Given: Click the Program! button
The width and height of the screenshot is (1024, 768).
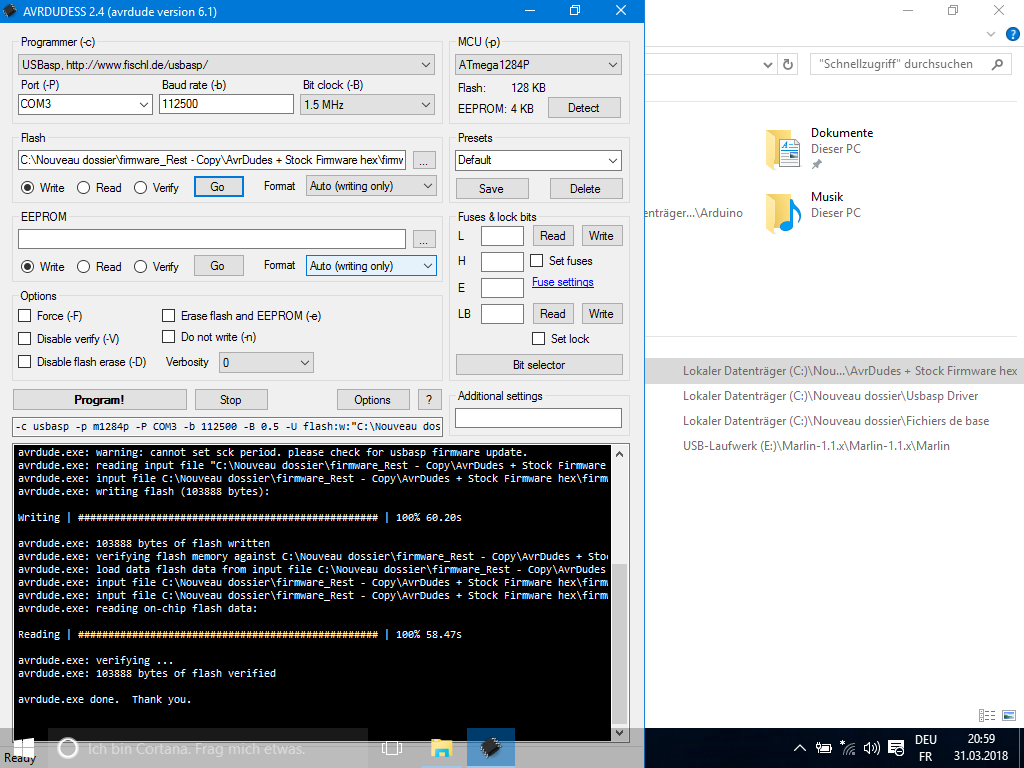Looking at the screenshot, I should [x=99, y=400].
